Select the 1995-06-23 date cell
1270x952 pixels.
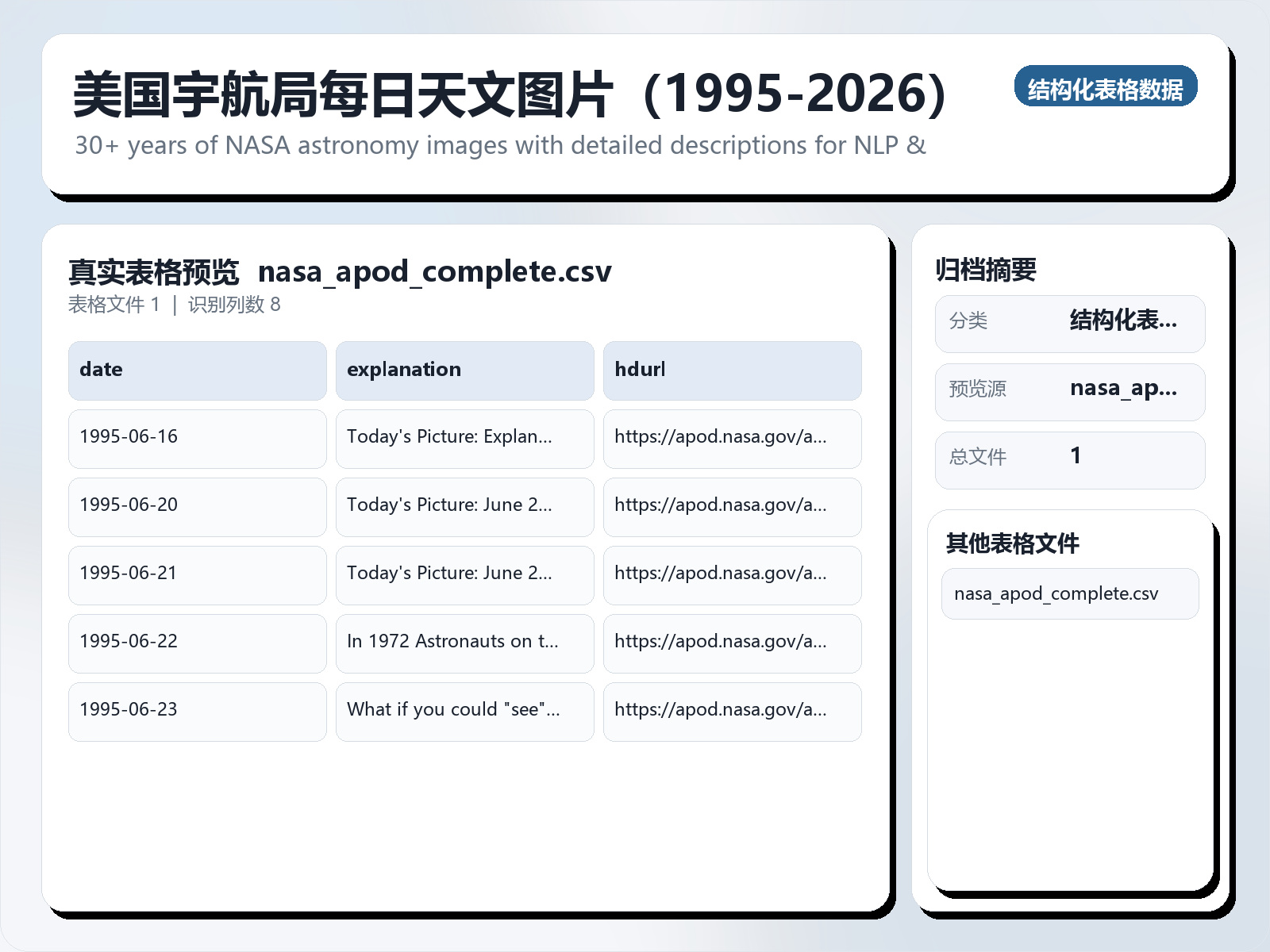pyautogui.click(x=197, y=711)
